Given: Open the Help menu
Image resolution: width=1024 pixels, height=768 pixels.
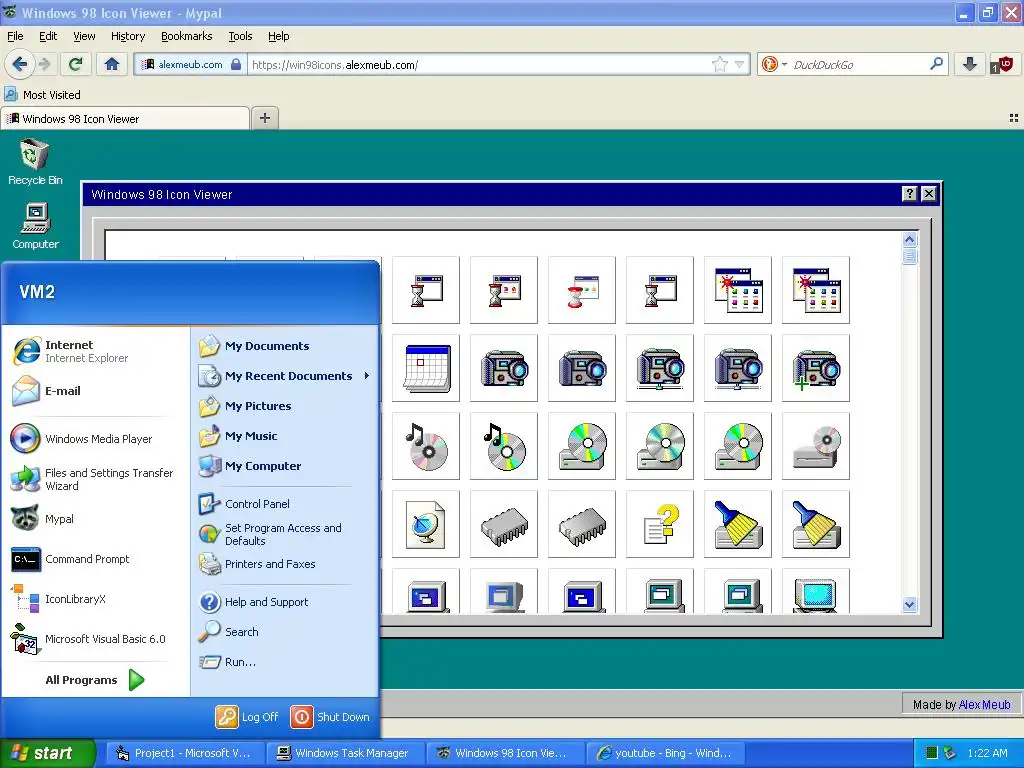Looking at the screenshot, I should point(278,36).
